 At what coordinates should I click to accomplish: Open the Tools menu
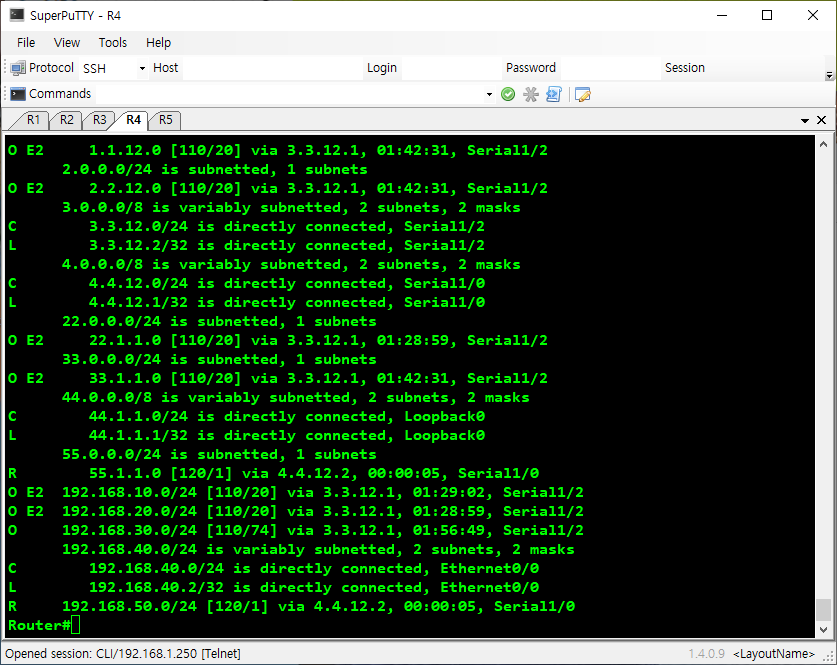[113, 43]
